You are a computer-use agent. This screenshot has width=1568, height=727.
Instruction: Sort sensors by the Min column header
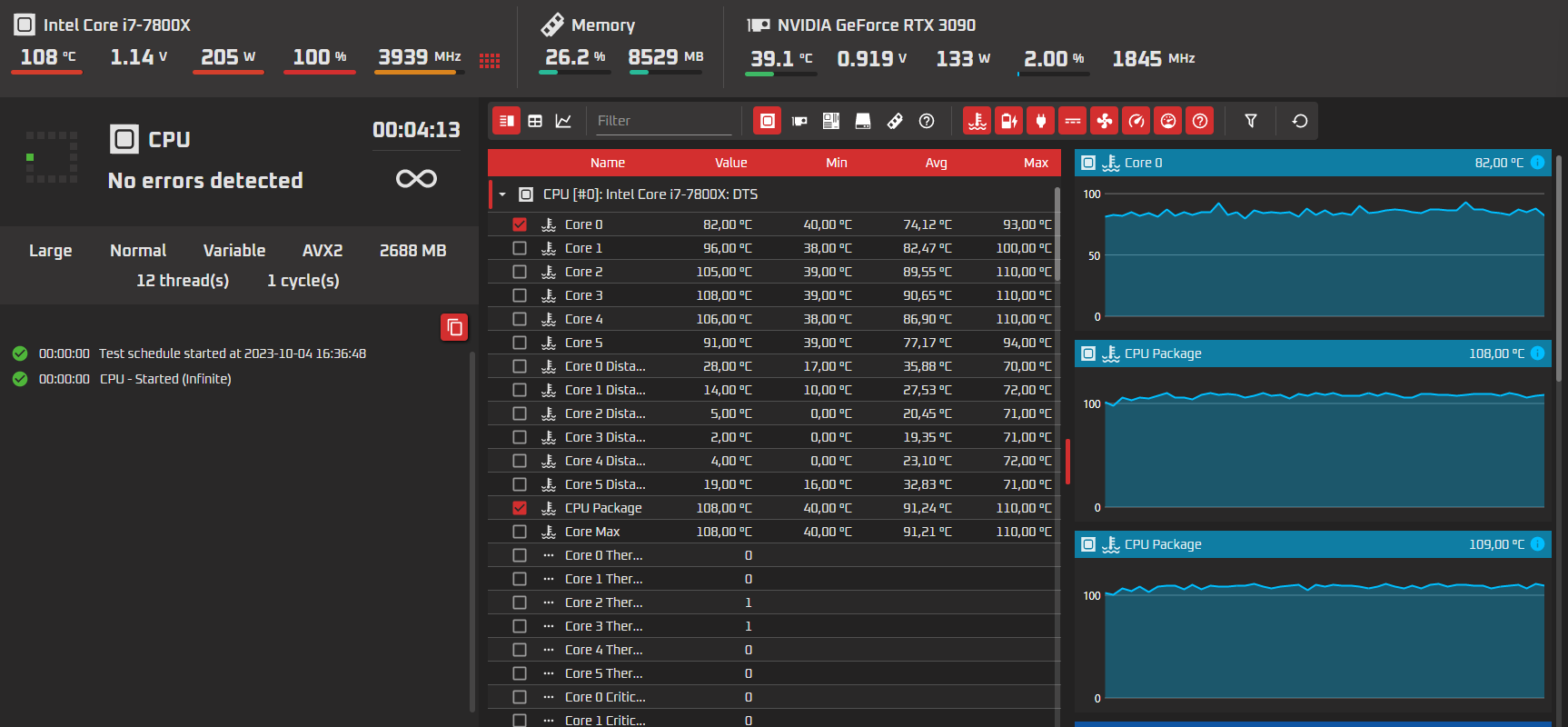click(x=837, y=163)
